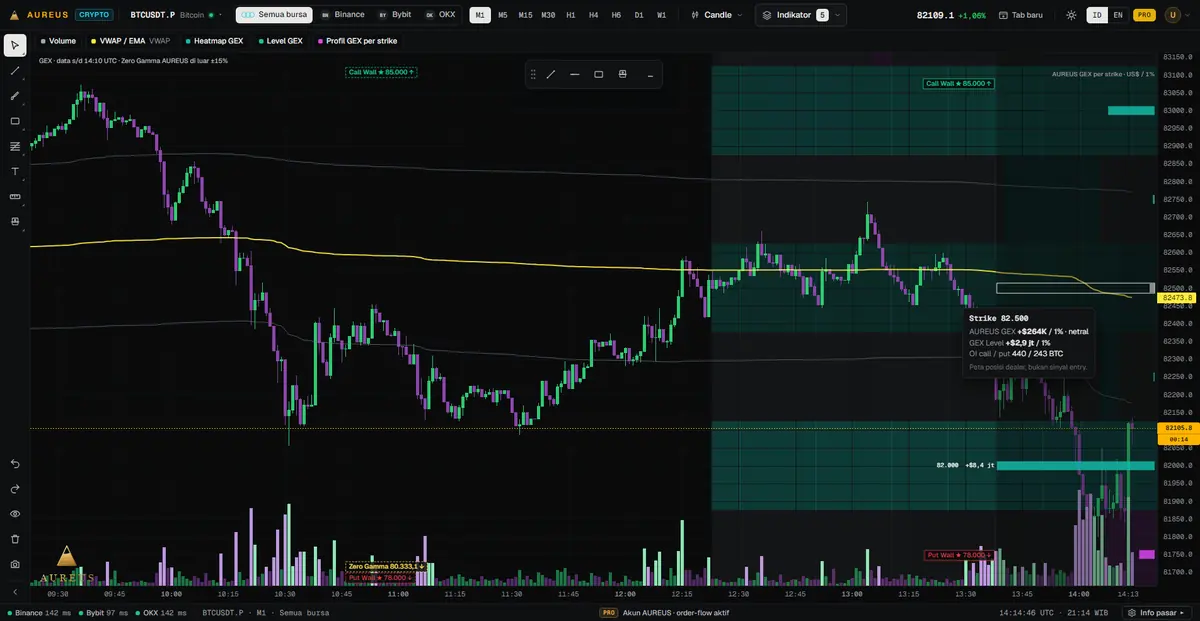This screenshot has width=1200, height=621.
Task: Select the Fibonacci lines tool
Action: point(15,146)
